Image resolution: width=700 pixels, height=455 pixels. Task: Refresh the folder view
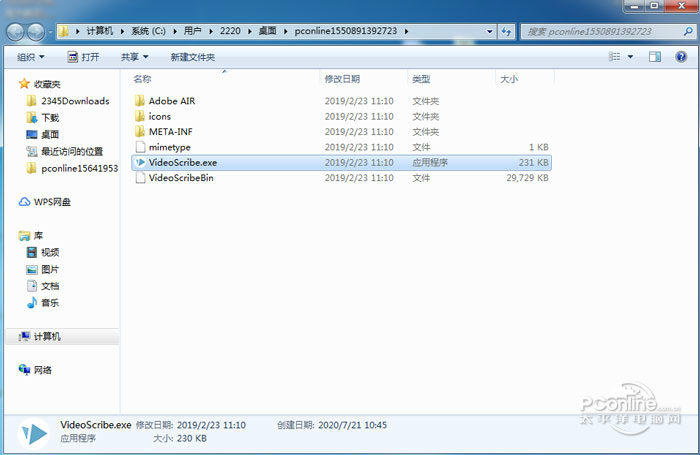coord(506,31)
